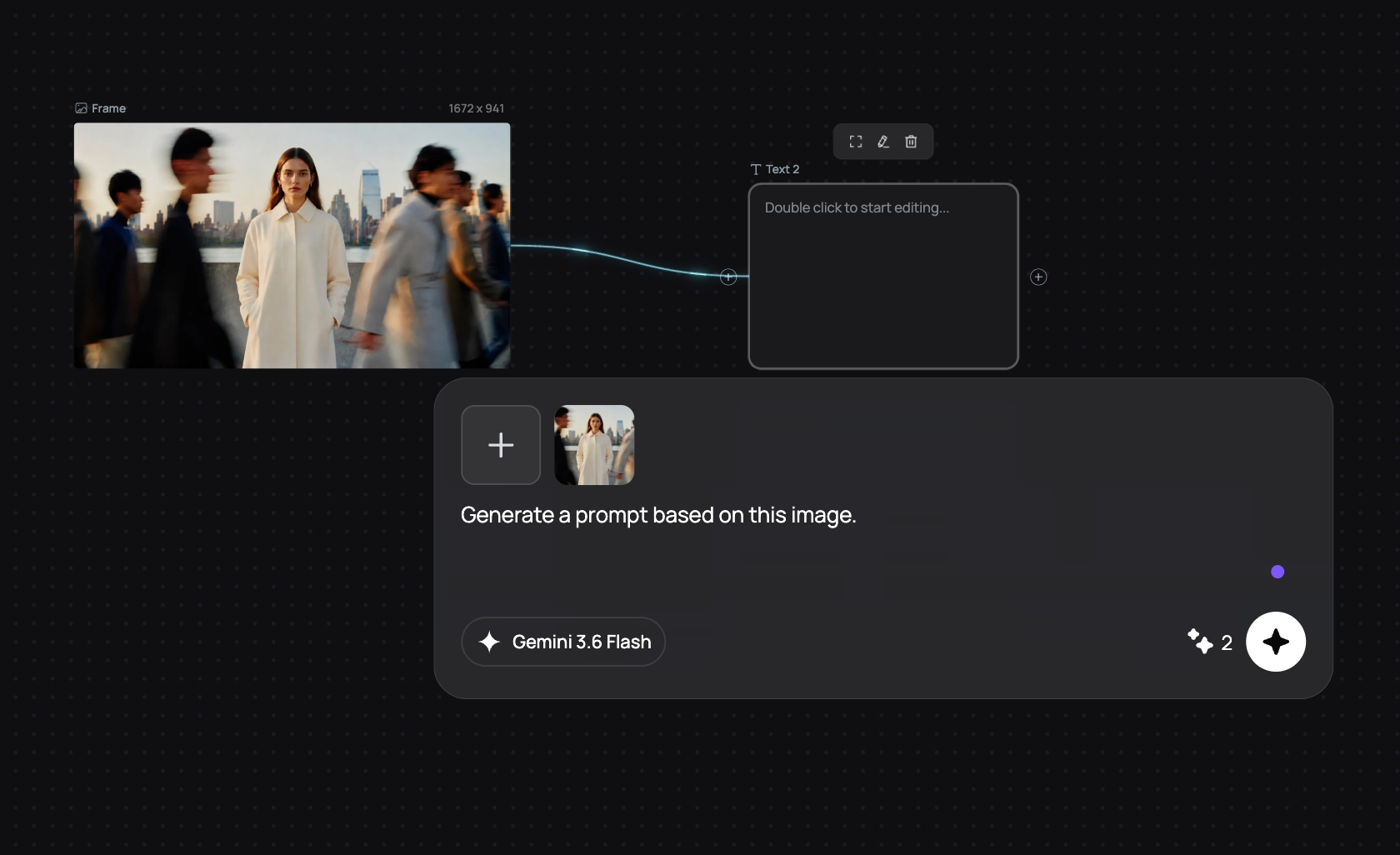
Task: Select the Frame image on the canvas
Action: pyautogui.click(x=292, y=246)
